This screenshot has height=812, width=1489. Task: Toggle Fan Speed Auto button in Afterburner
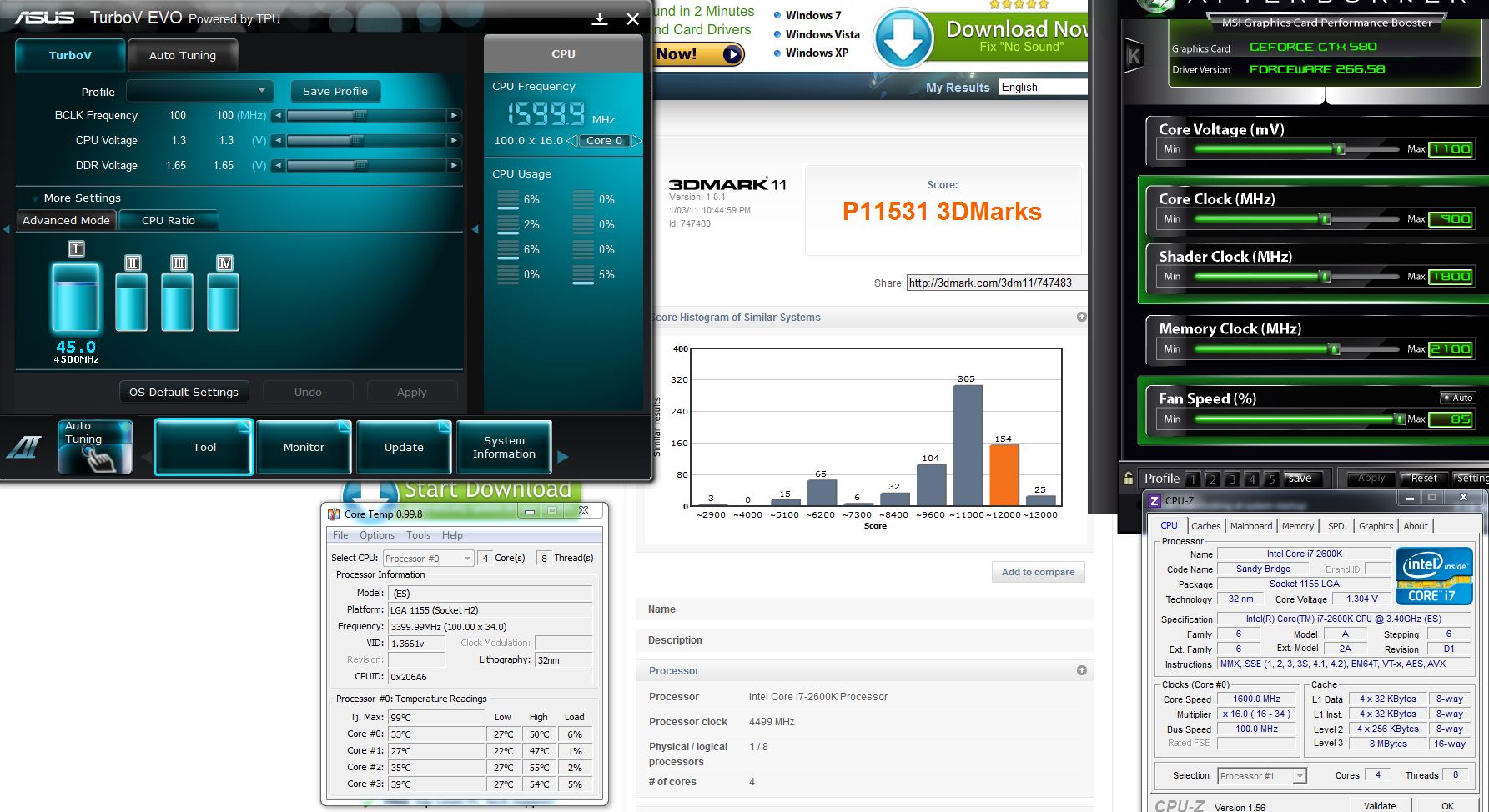tap(1458, 398)
